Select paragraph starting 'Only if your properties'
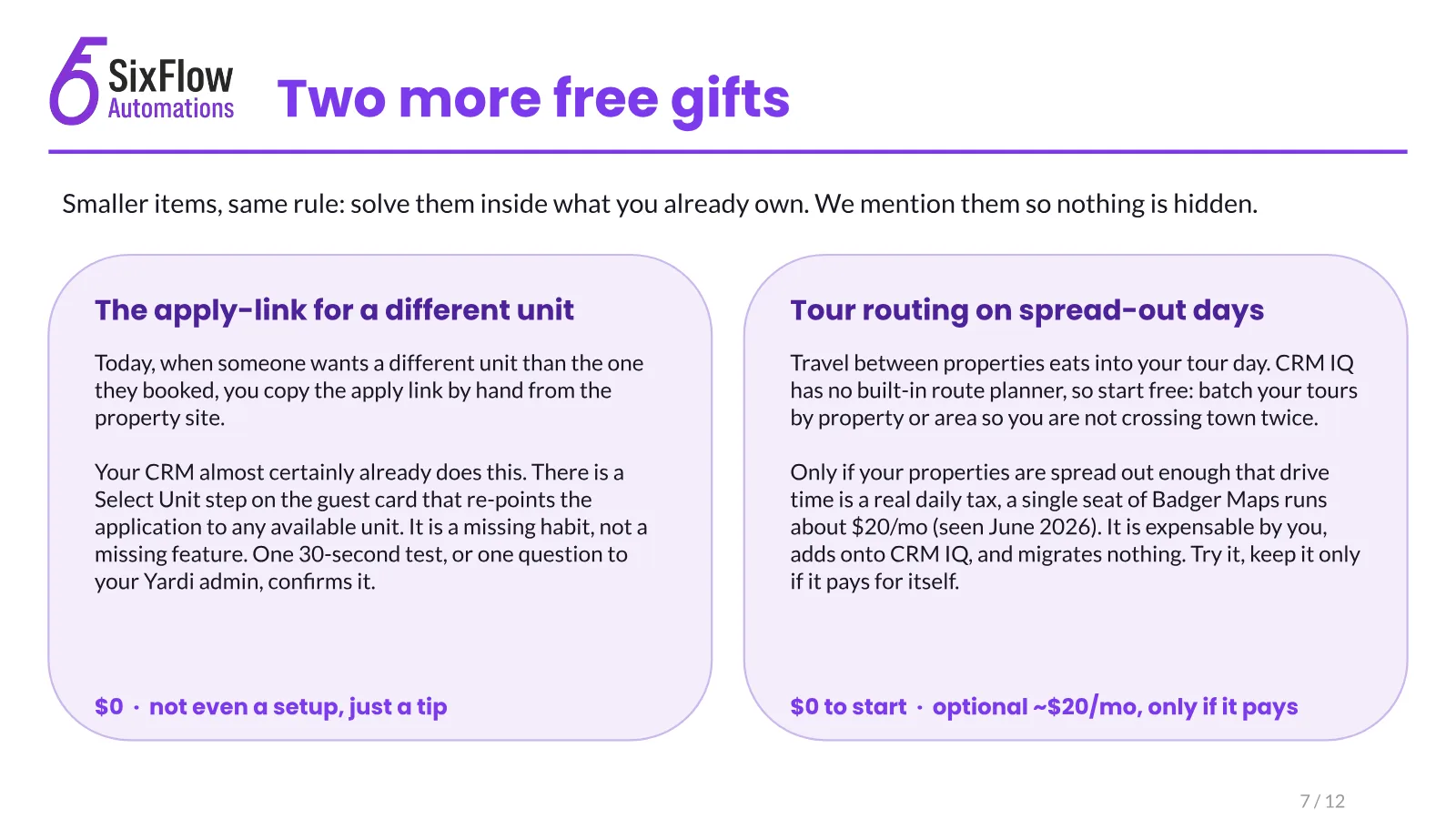Screen dimensions: 1456x819 [x=1075, y=527]
